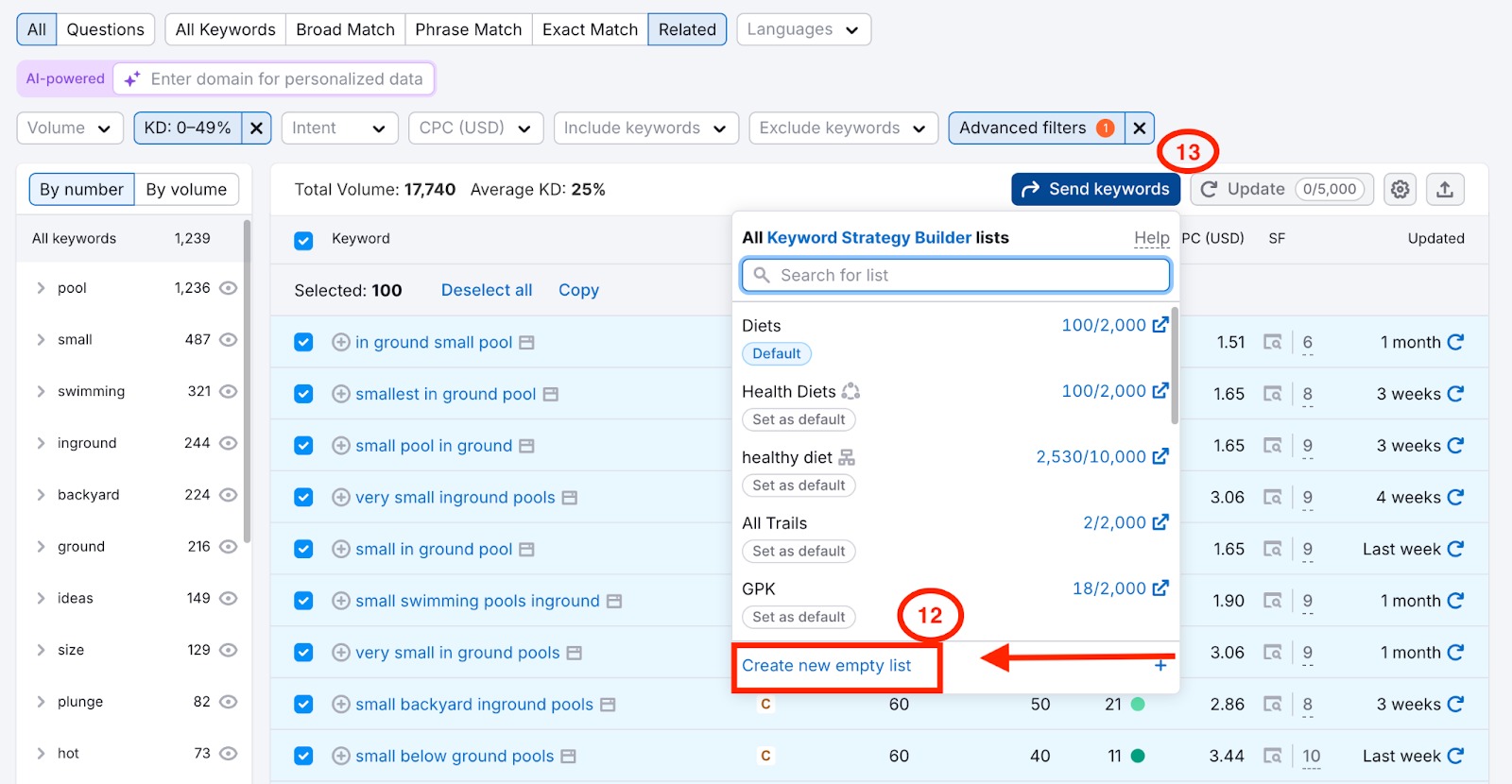Refresh the 'smallest in ground pool' row
Viewport: 1512px width, 784px height.
pos(1455,394)
